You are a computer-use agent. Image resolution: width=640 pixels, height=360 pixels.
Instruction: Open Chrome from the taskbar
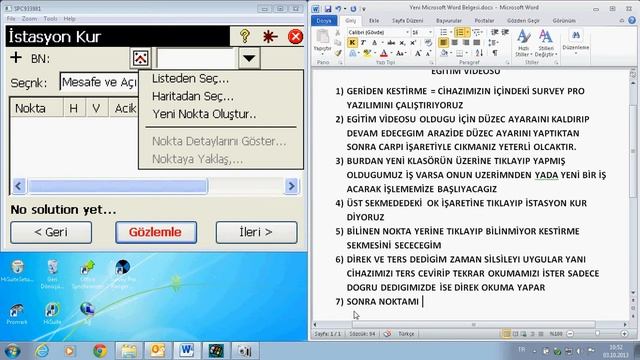tap(100, 351)
